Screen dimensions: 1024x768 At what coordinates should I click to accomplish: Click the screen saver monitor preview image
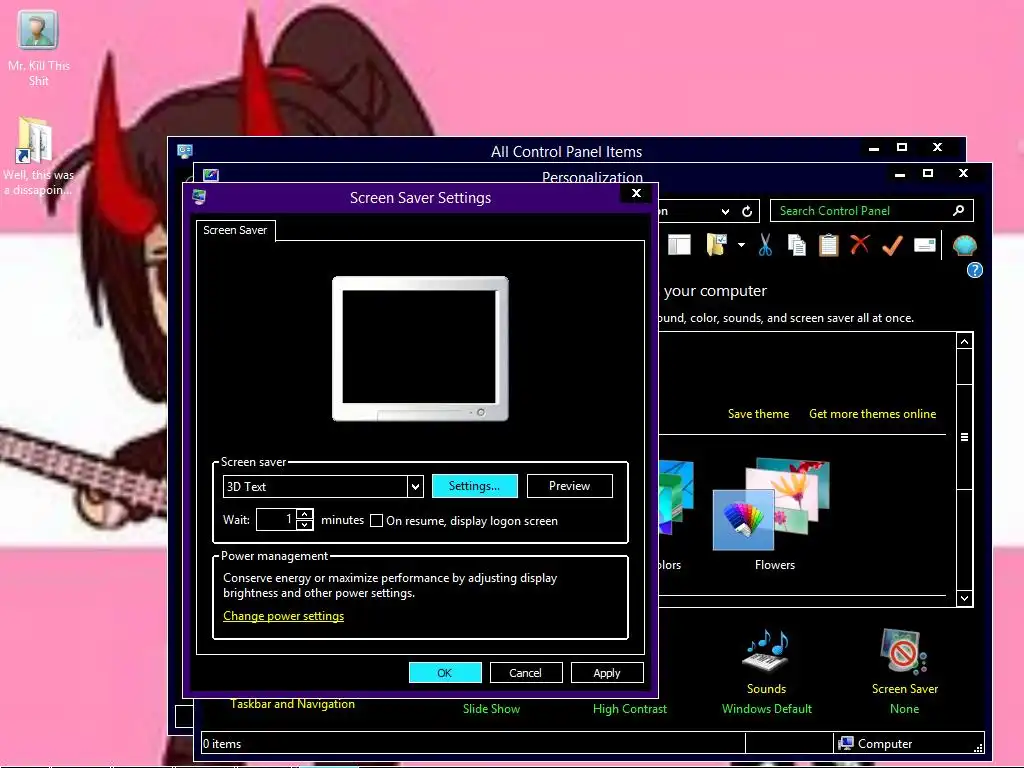[420, 349]
